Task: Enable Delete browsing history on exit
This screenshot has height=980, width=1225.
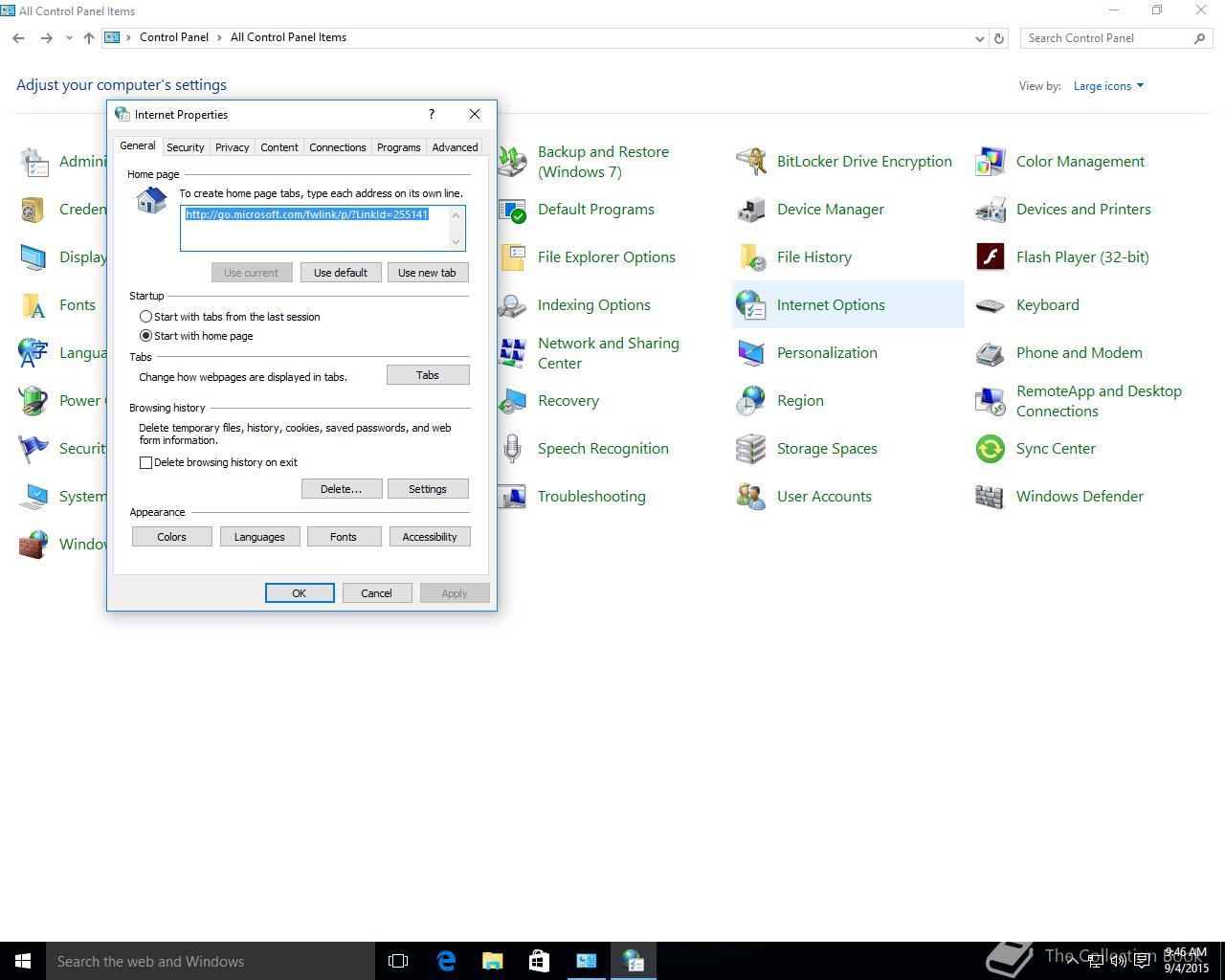Action: pos(145,462)
